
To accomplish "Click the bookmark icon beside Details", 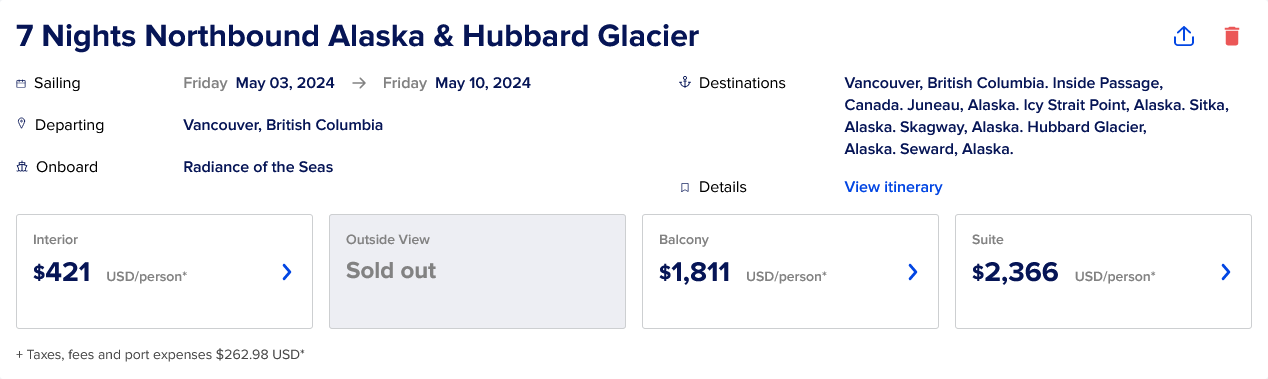I will pyautogui.click(x=685, y=187).
